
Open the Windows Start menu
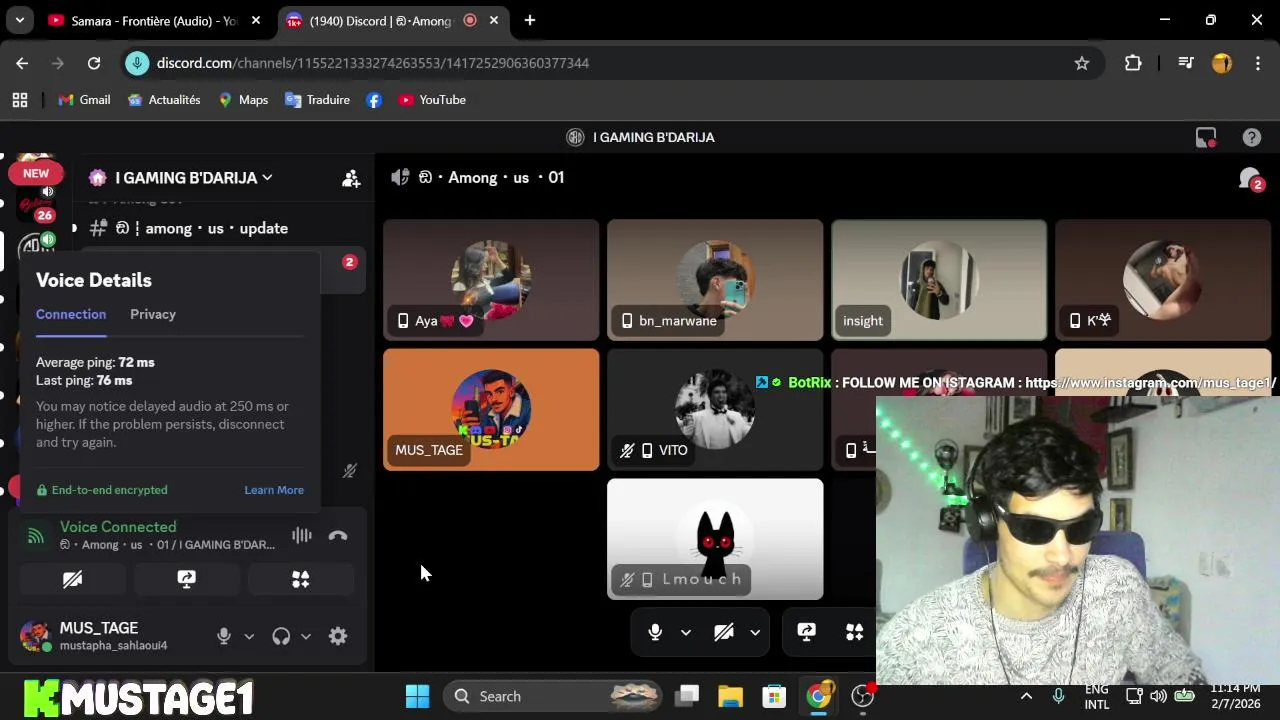click(417, 696)
